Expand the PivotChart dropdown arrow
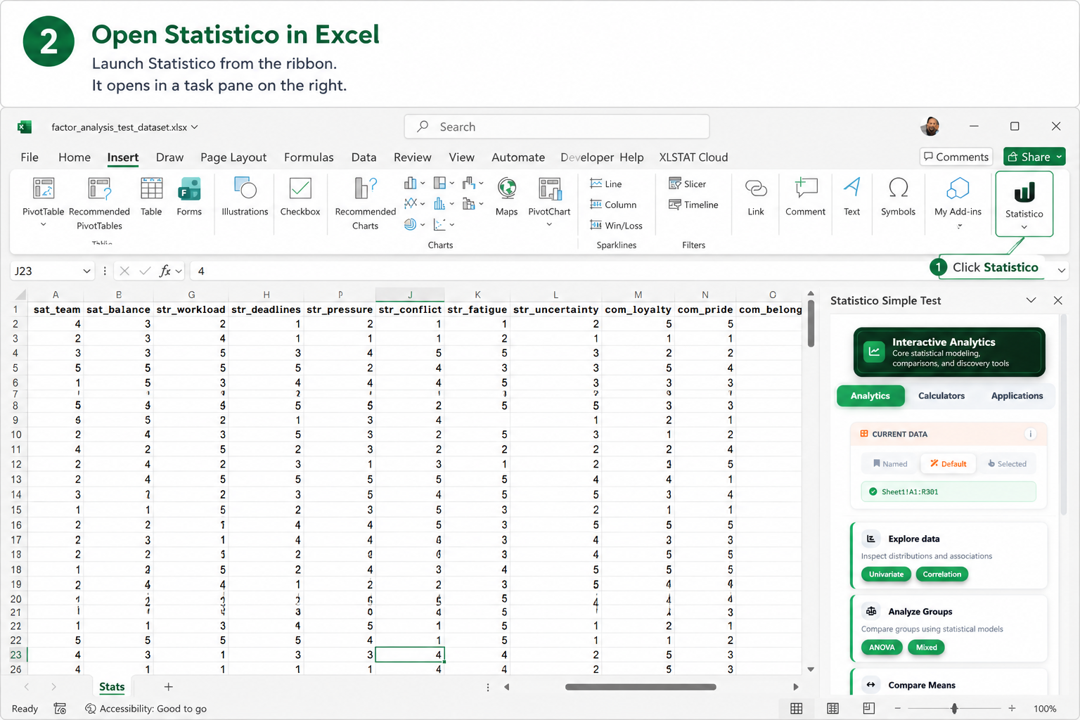 click(x=549, y=225)
